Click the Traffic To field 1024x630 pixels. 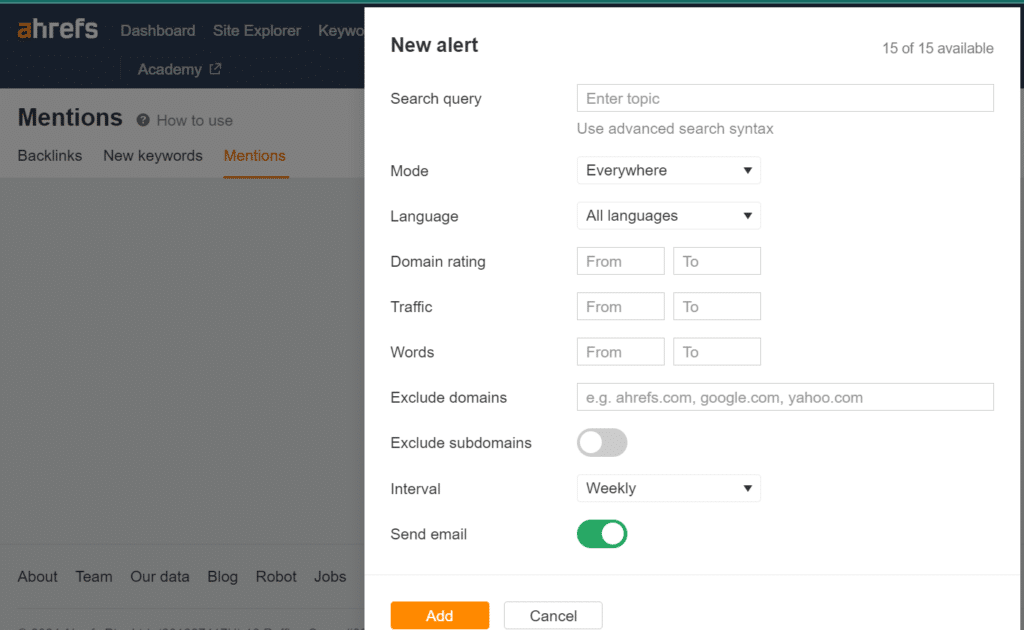point(716,306)
